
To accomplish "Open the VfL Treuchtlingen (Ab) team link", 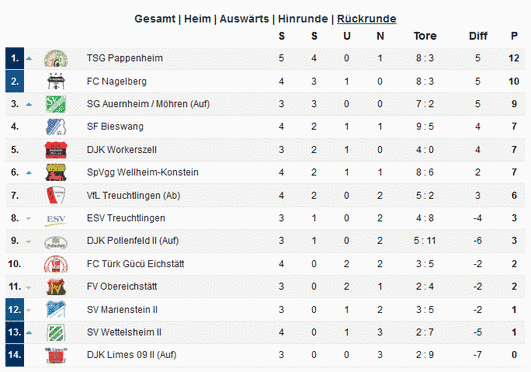I will [x=133, y=195].
